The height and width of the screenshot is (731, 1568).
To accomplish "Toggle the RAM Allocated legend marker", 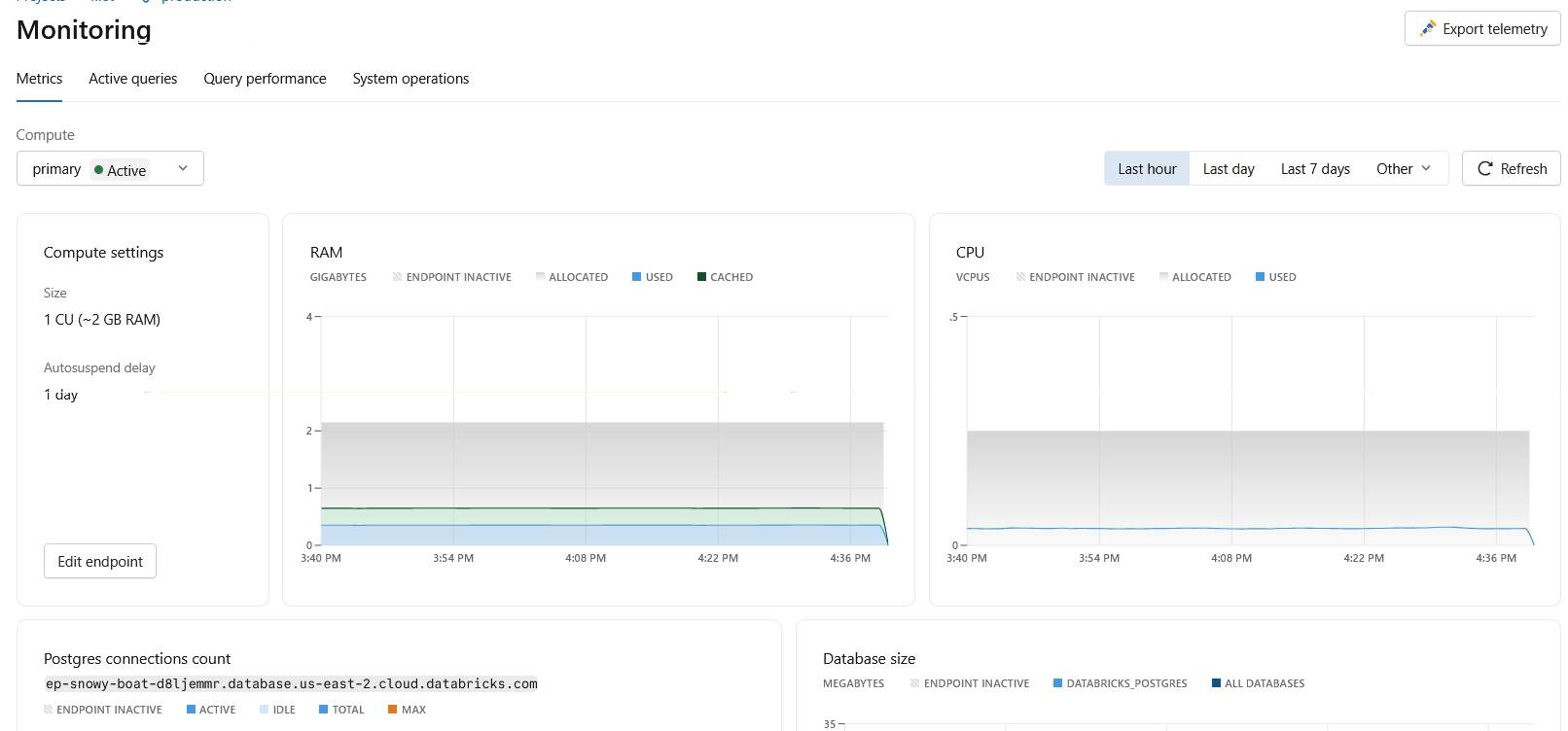I will [x=540, y=277].
